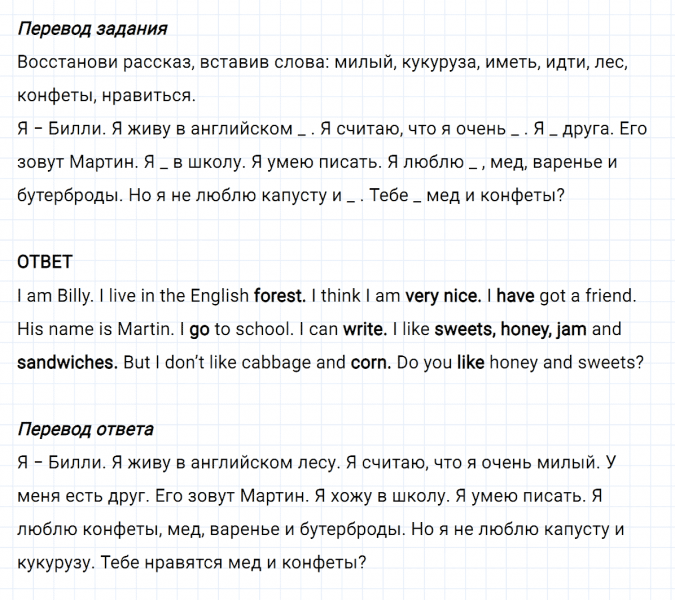This screenshot has height=600, width=675.
Task: Click the 'Перевод ответа' heading
Action: point(85,429)
